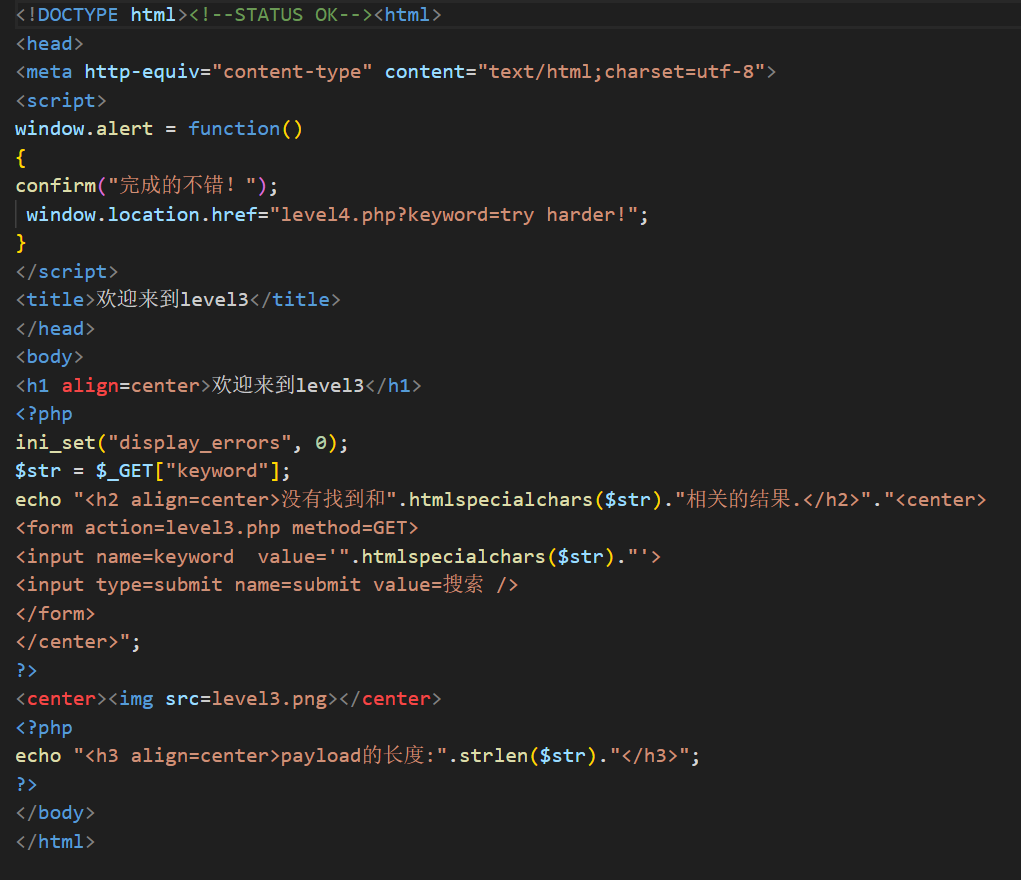Click the closing form tag
1021x880 pixels.
click(55, 614)
